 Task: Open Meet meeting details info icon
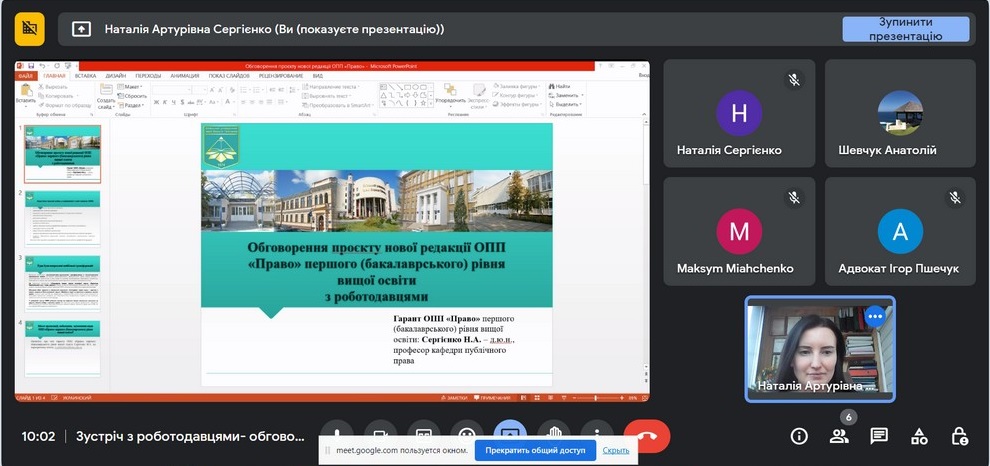point(799,436)
